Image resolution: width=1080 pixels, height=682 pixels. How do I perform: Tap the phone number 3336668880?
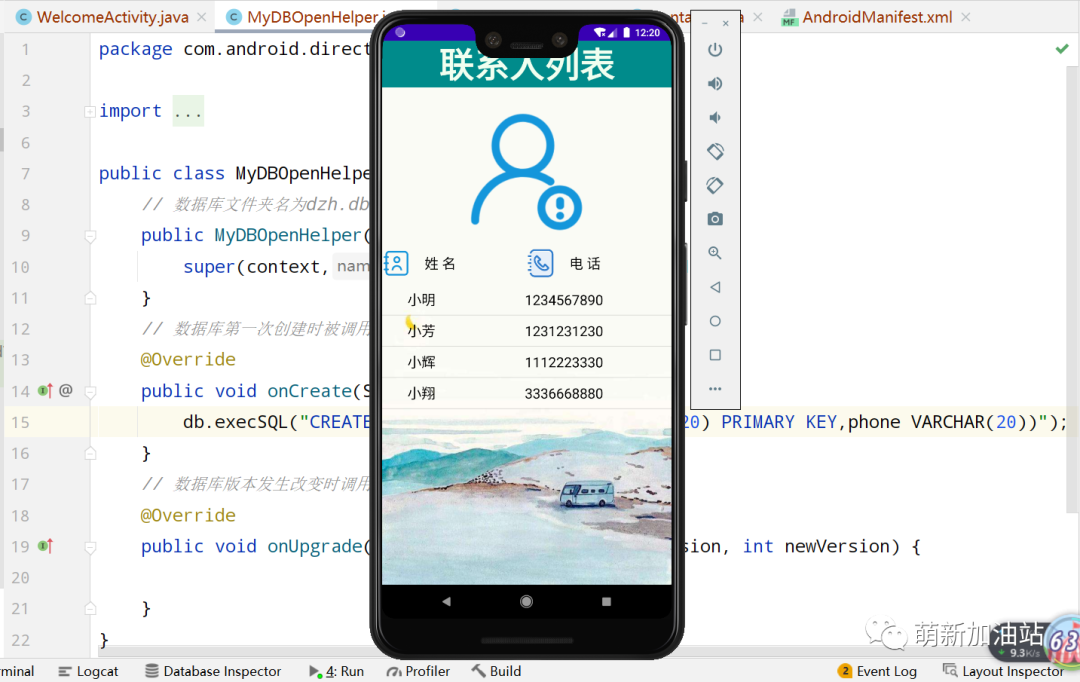pyautogui.click(x=563, y=394)
